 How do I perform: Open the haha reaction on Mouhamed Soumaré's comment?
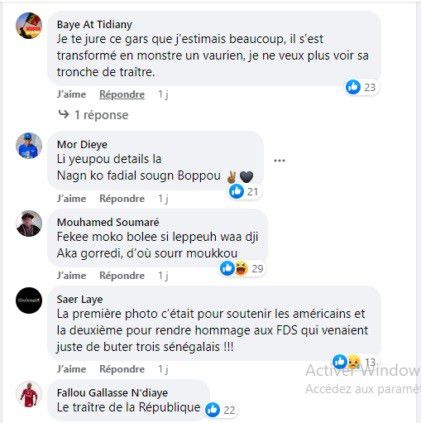coord(241,268)
